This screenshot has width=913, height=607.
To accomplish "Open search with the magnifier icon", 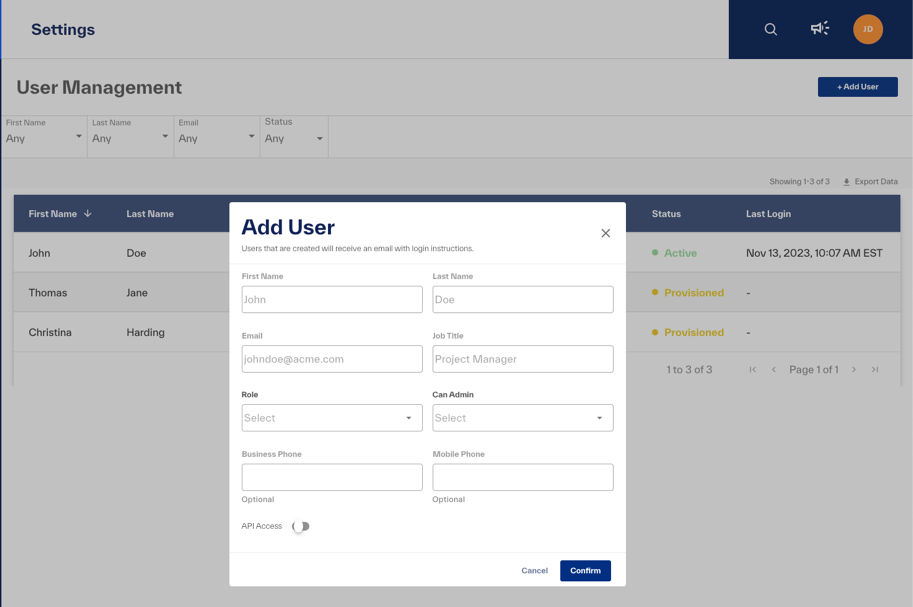I will click(770, 29).
